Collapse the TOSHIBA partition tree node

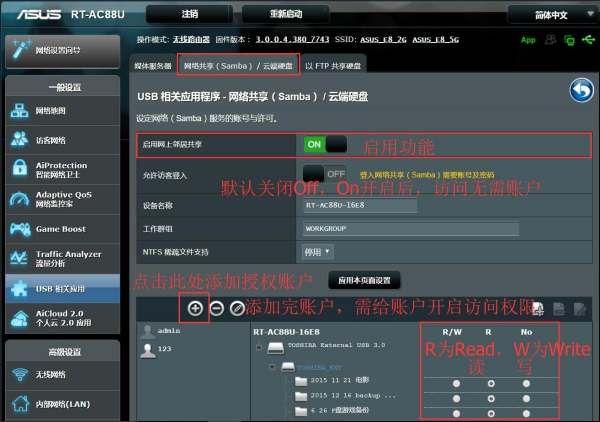272,367
